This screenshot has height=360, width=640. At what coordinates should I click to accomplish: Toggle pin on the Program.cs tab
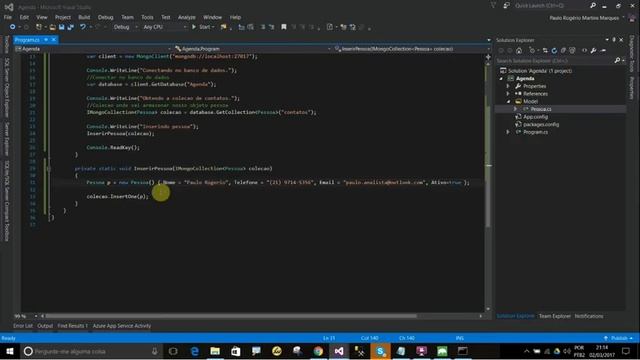46,40
